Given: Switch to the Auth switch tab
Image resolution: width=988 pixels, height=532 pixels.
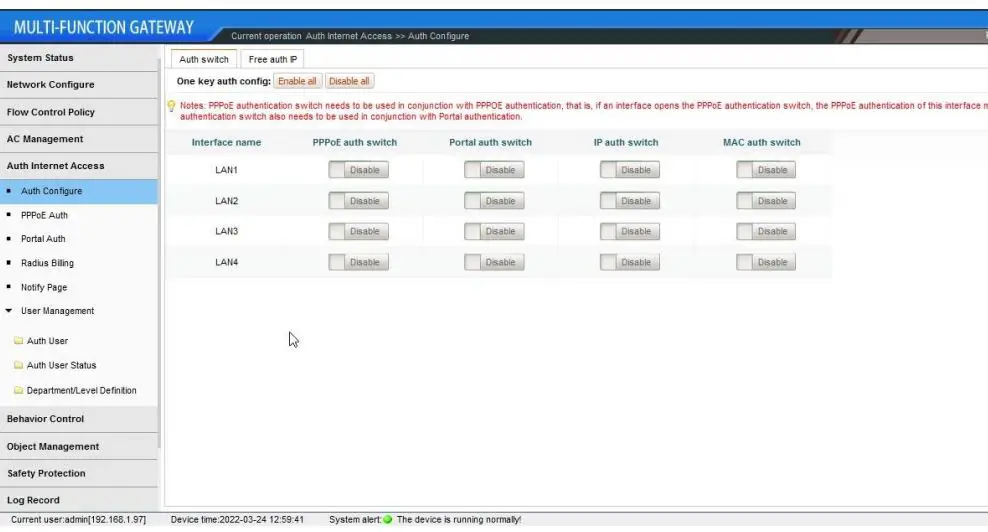Looking at the screenshot, I should coord(204,59).
